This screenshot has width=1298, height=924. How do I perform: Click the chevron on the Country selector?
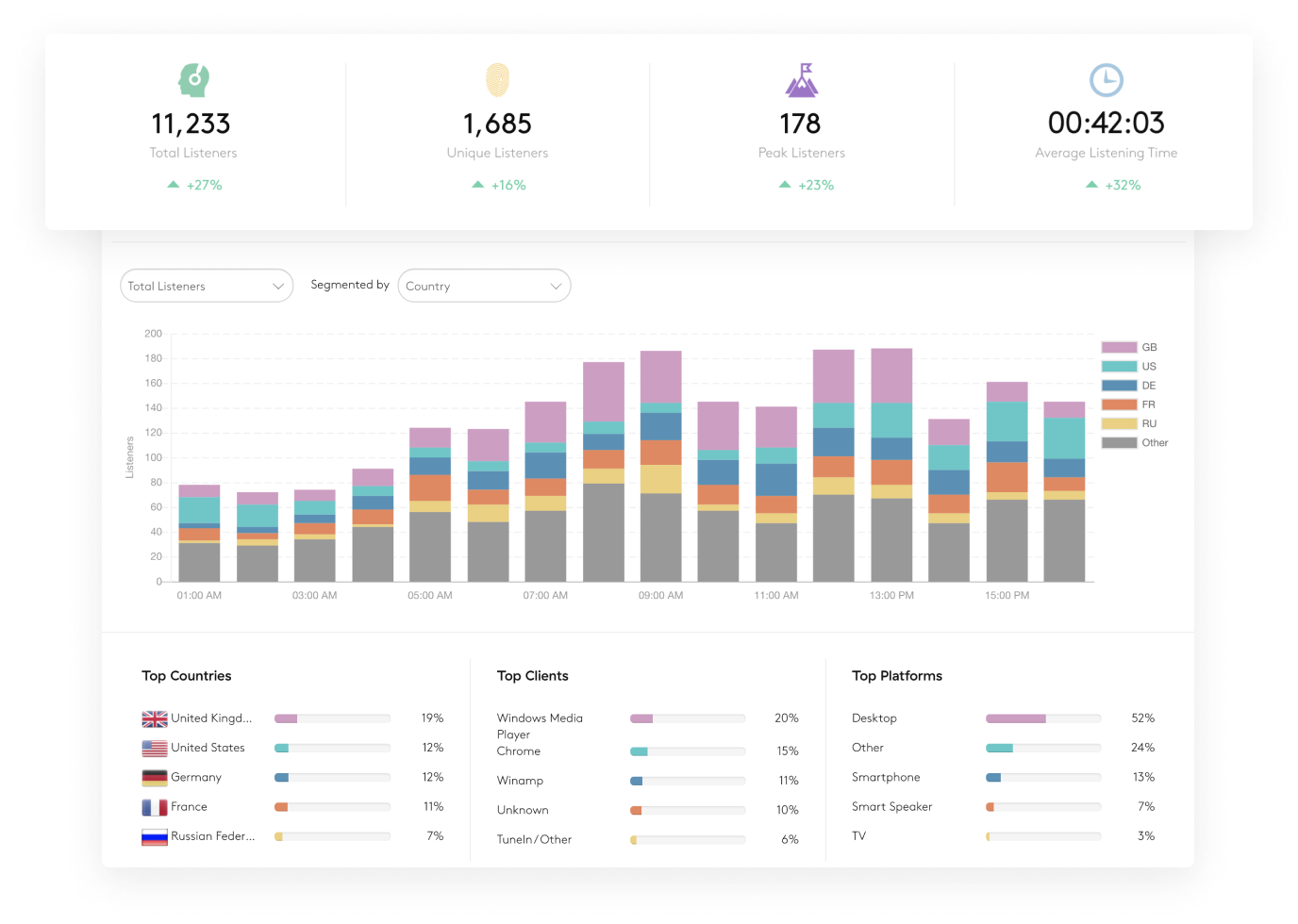557,286
